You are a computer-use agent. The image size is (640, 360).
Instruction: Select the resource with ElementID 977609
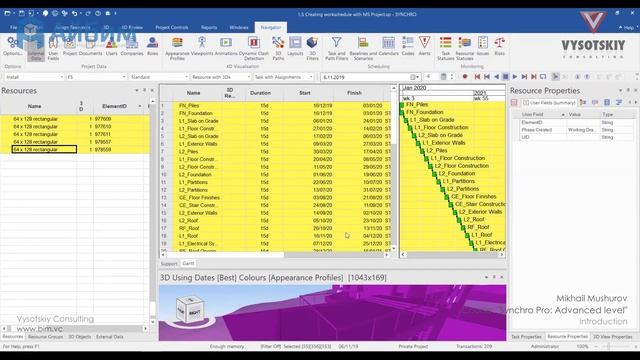coord(75,119)
